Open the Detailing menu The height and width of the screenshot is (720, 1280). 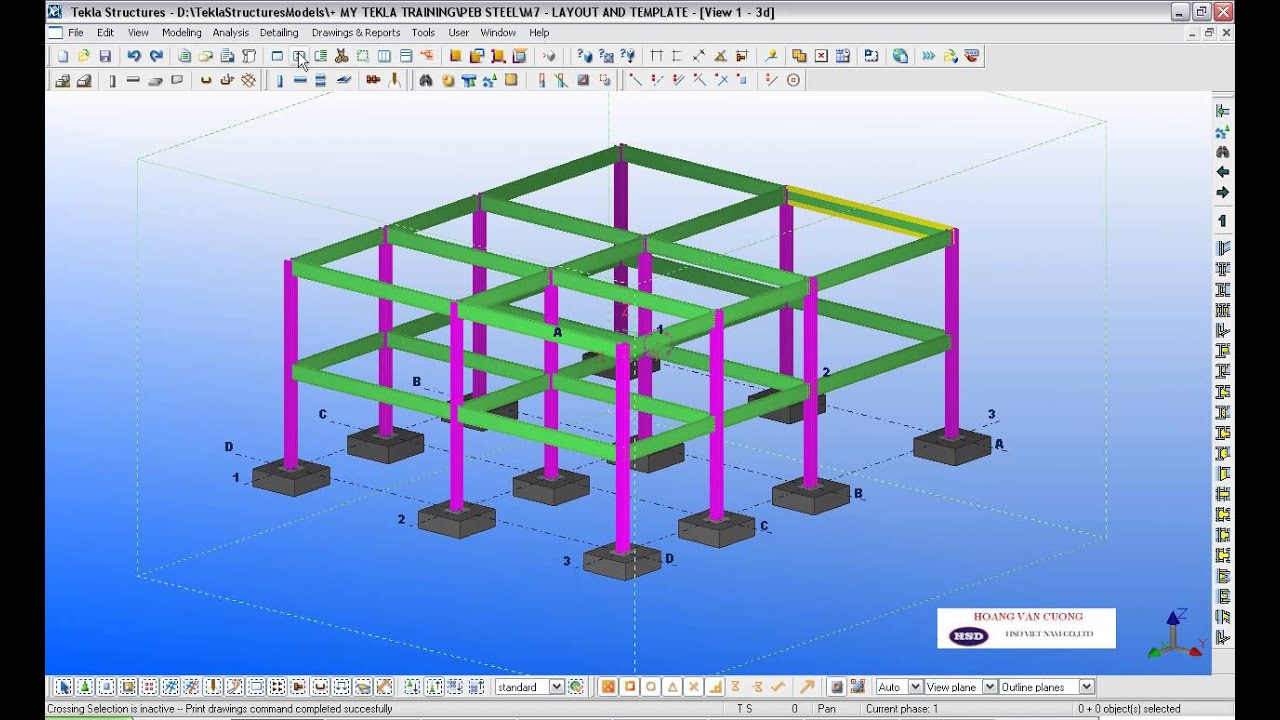tap(279, 33)
